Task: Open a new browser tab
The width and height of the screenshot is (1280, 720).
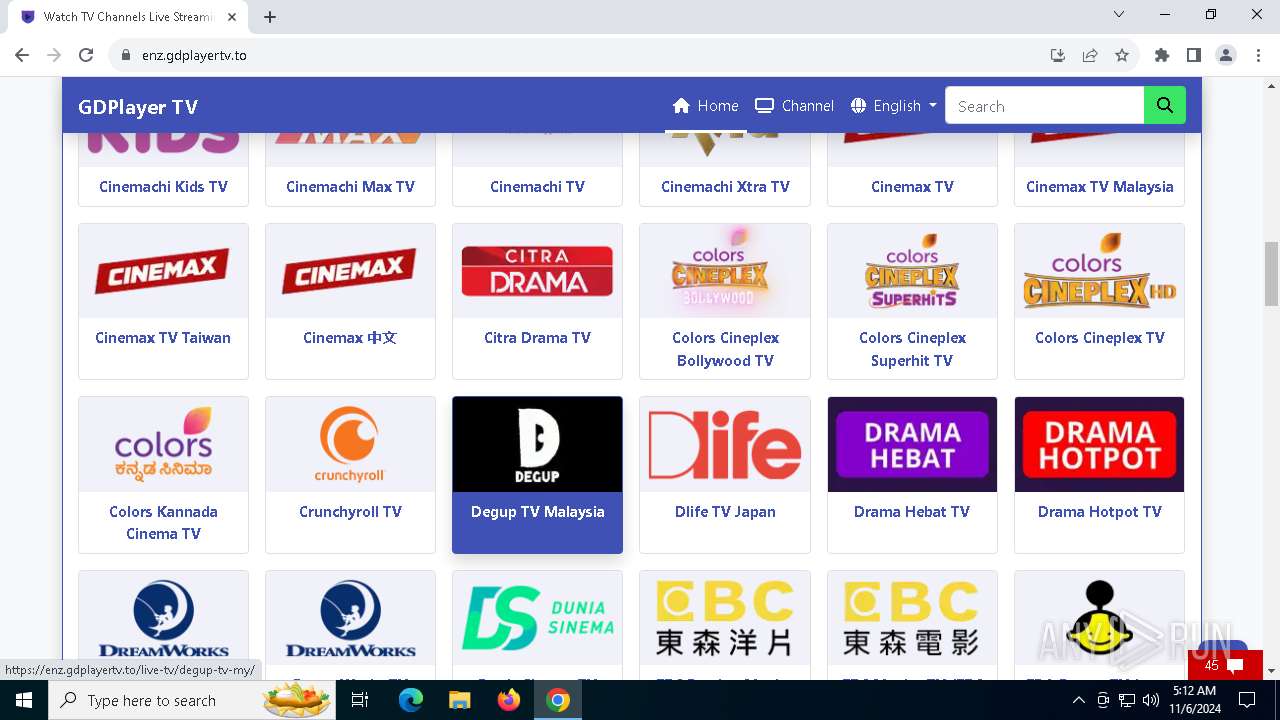Action: pos(270,16)
